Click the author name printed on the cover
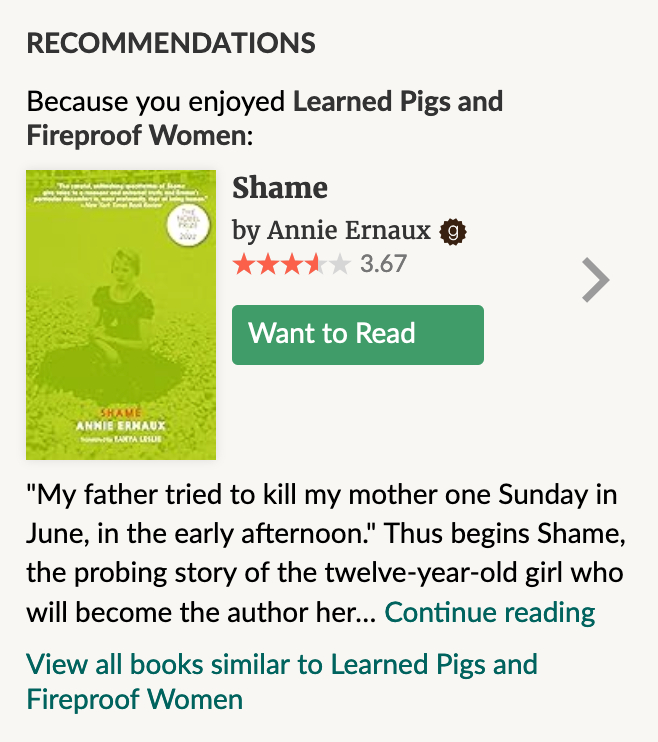Image resolution: width=658 pixels, height=742 pixels. (120, 427)
